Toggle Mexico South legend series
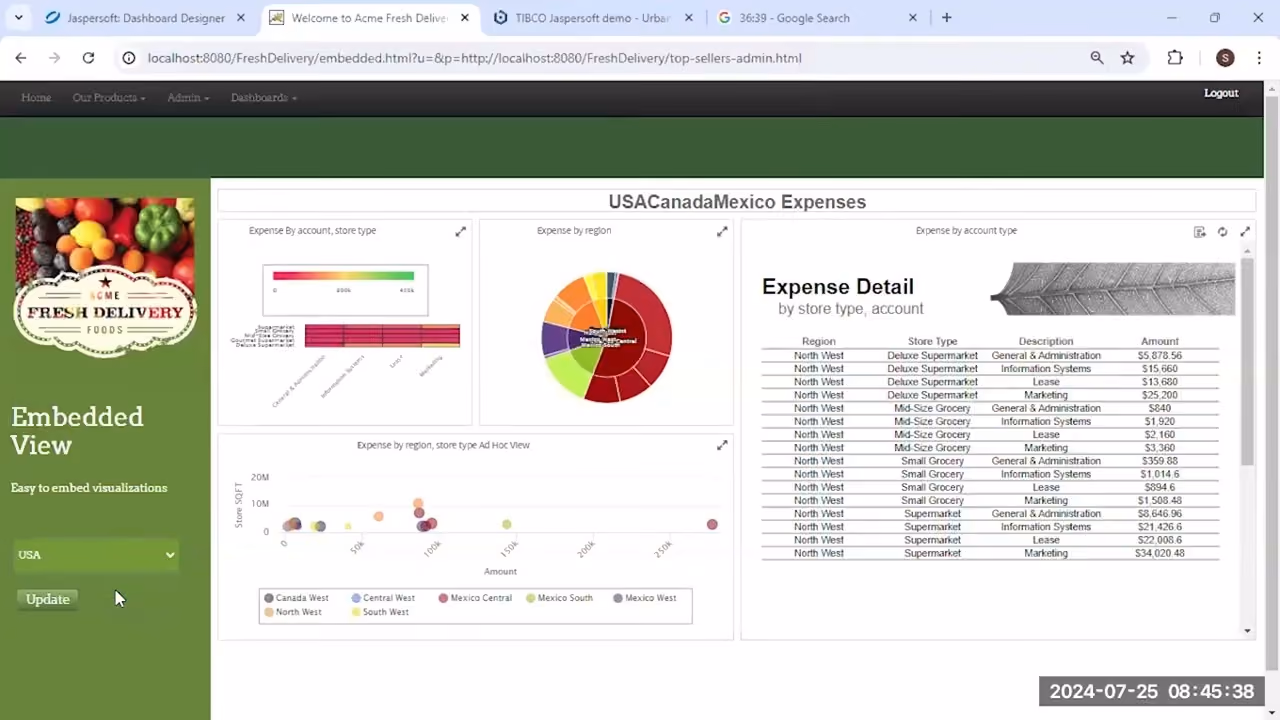 point(560,598)
